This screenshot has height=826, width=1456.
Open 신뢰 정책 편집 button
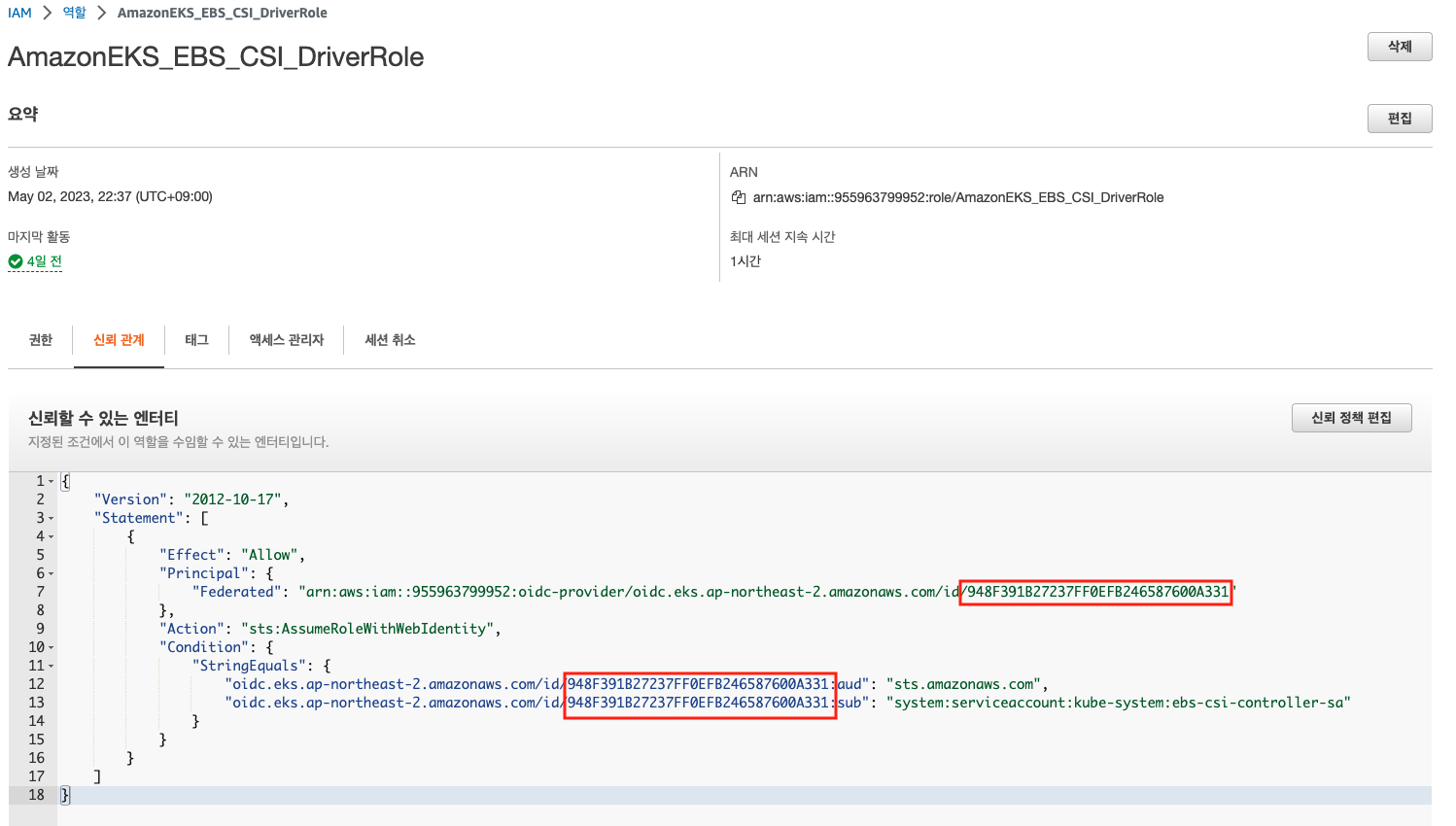click(1351, 418)
